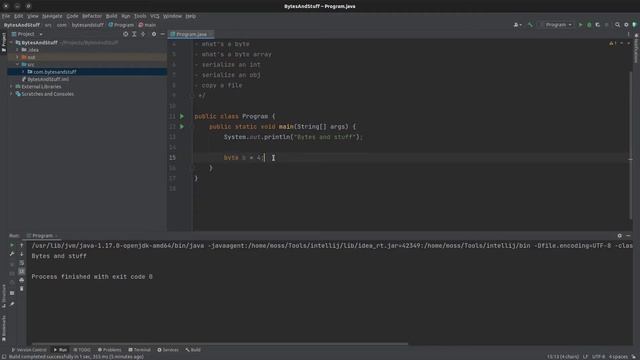
Task: Open the VCS menu
Action: [155, 16]
